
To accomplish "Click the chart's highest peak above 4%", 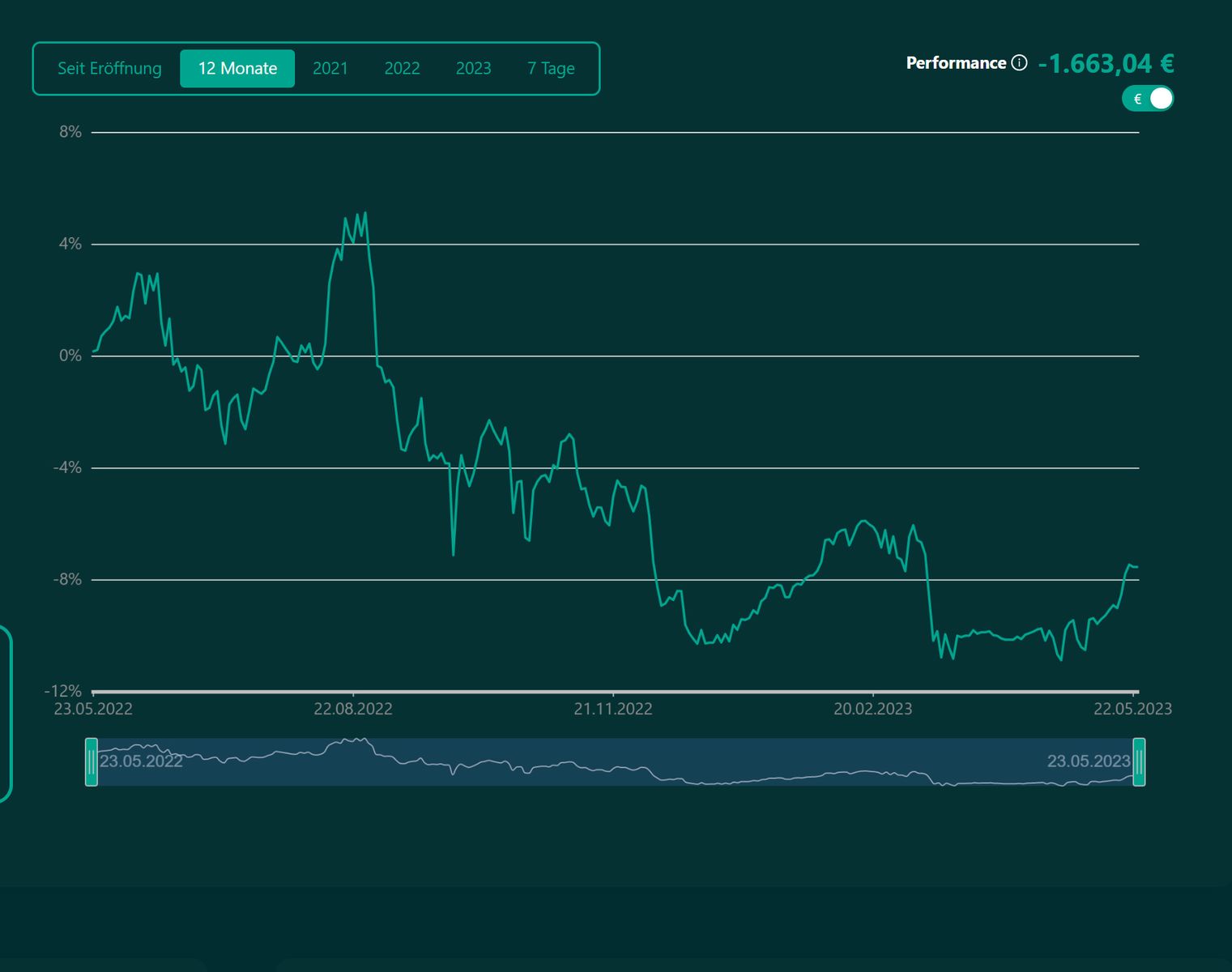I will coord(365,214).
